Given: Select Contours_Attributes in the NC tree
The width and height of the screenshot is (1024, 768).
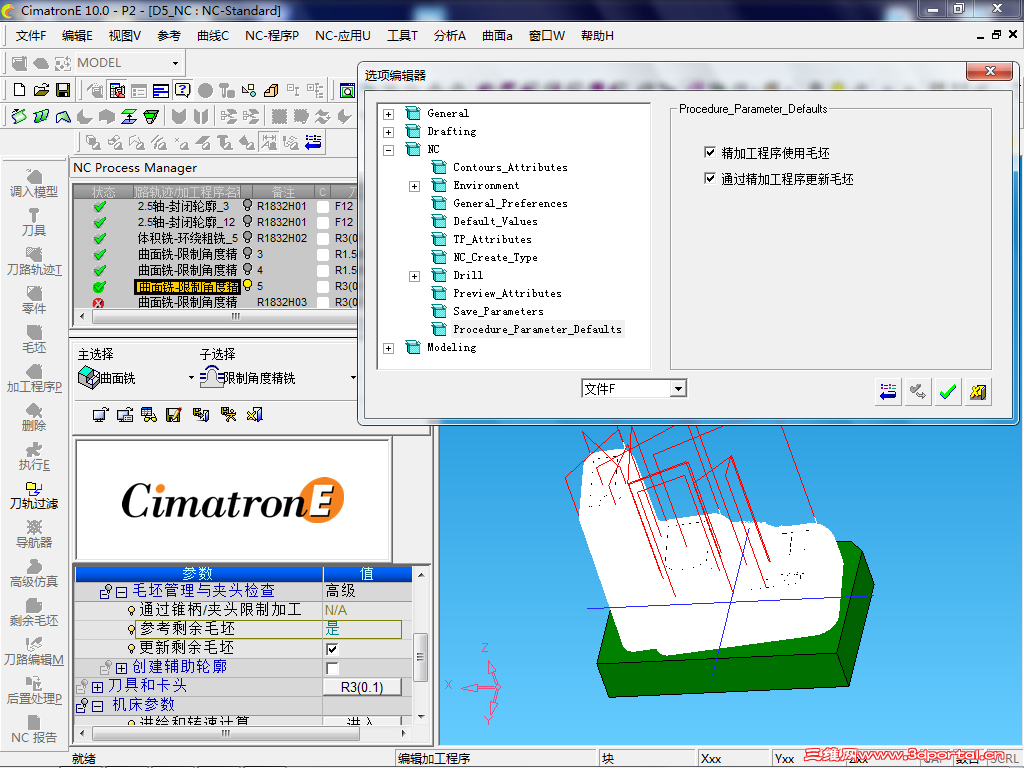Looking at the screenshot, I should point(510,167).
